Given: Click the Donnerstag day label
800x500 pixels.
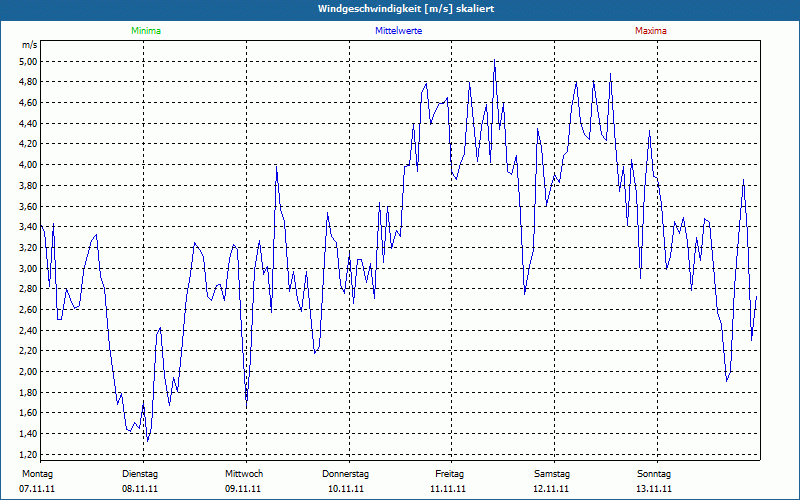Looking at the screenshot, I should point(345,474).
